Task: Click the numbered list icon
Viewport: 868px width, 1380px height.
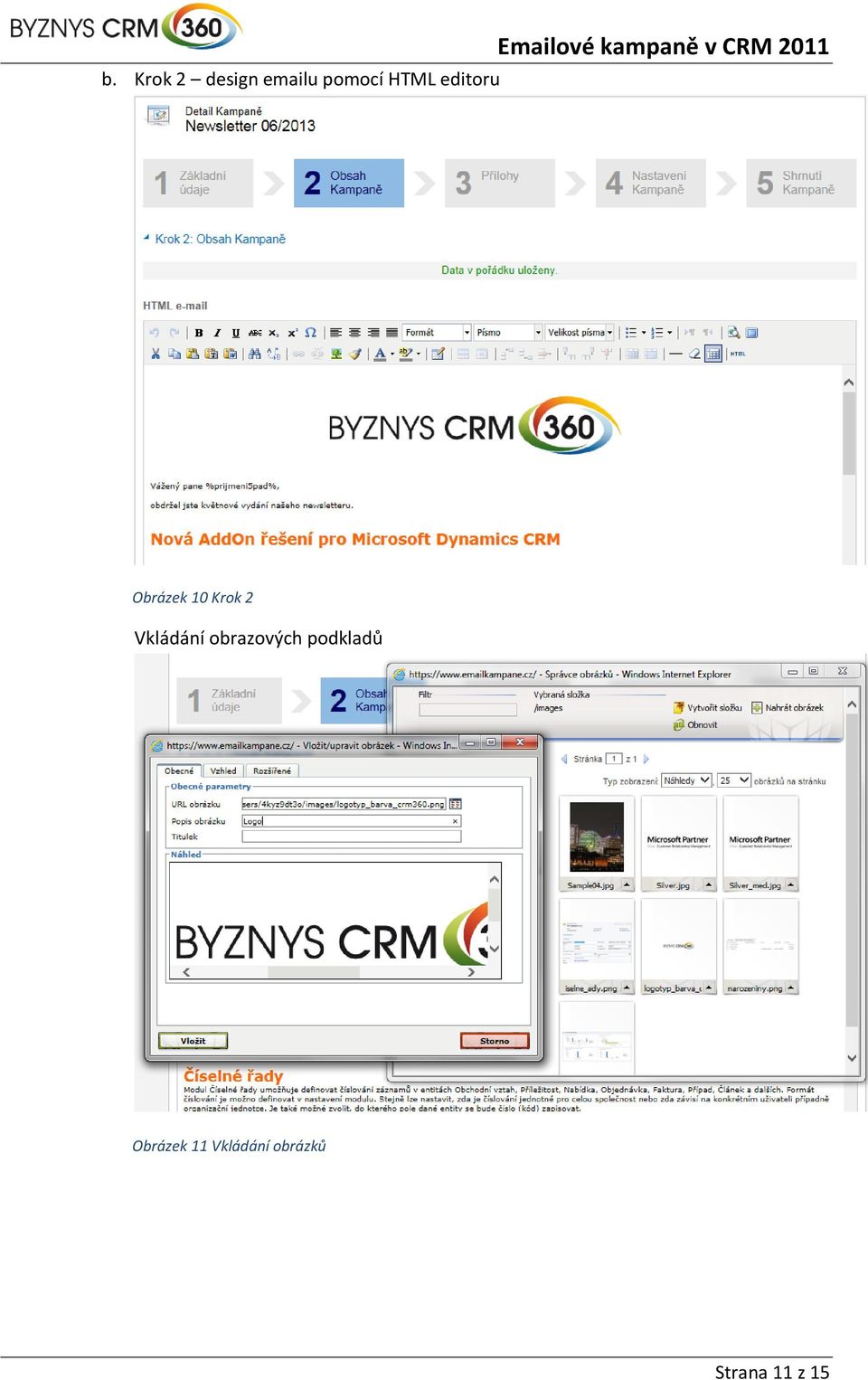Action: (657, 333)
